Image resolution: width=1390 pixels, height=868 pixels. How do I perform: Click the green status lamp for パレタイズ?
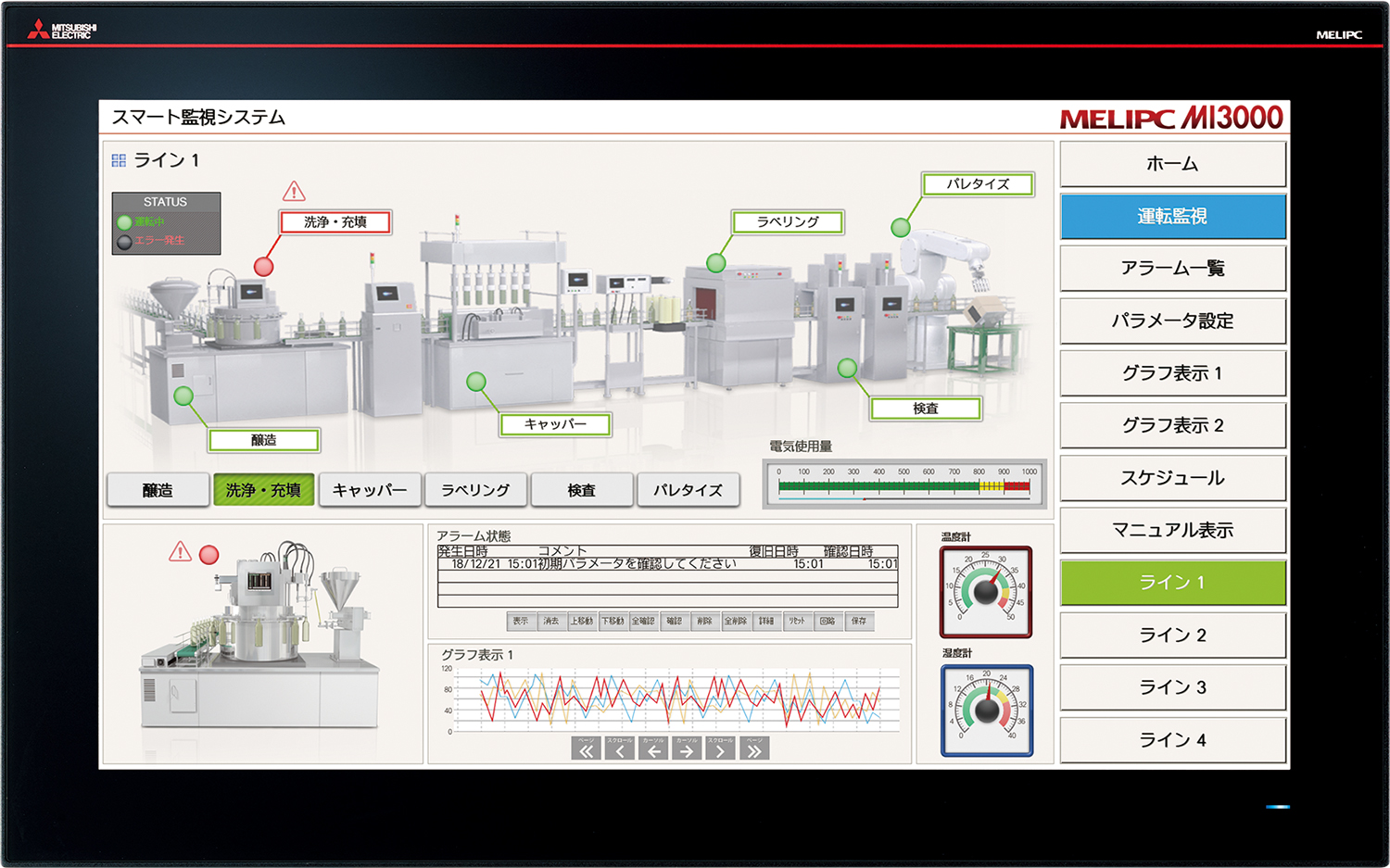point(901,227)
